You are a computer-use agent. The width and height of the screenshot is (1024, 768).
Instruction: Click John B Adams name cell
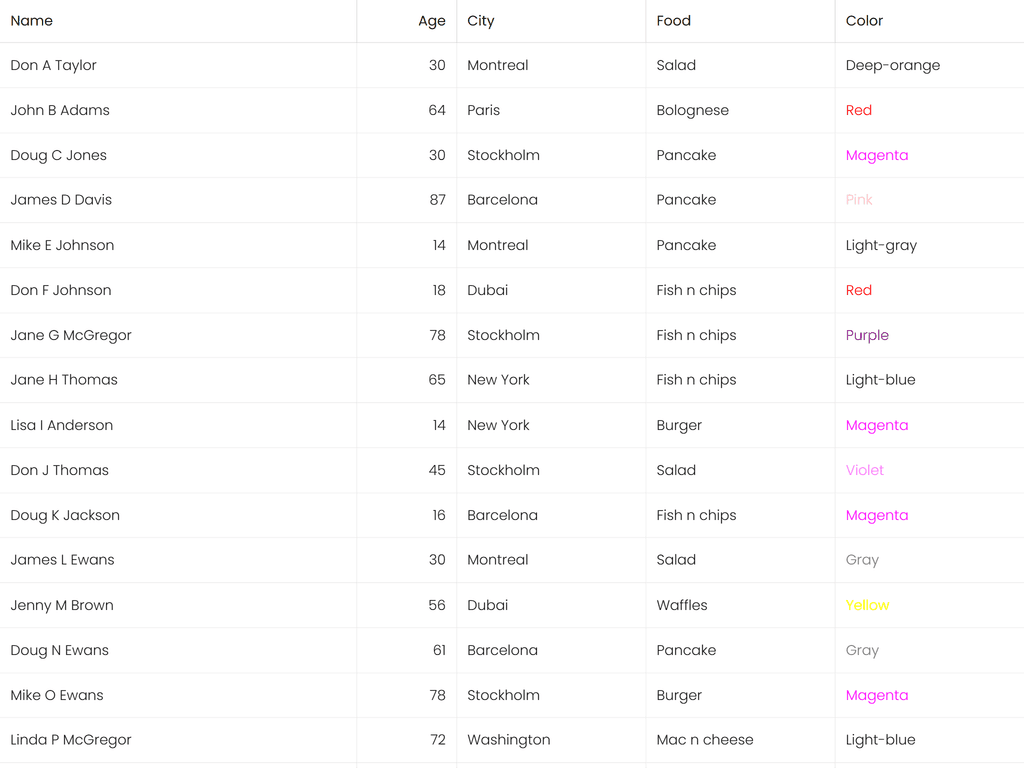click(x=60, y=111)
